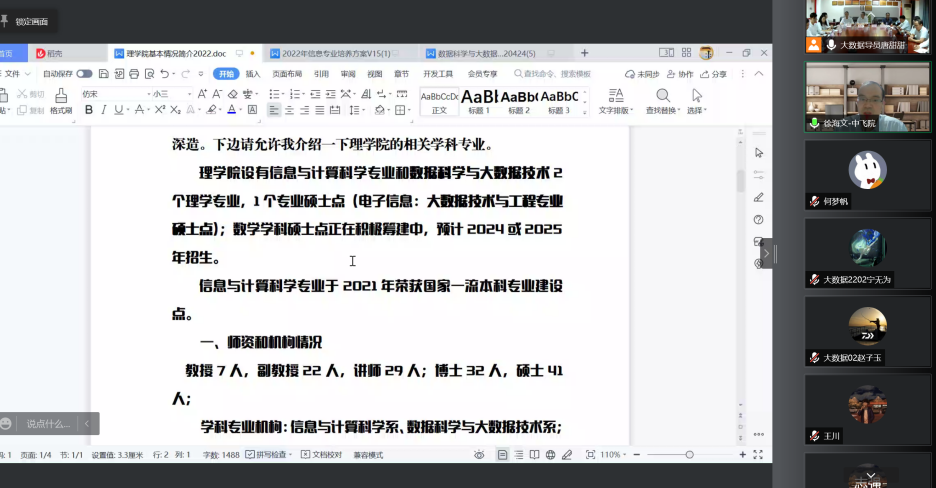Click the search commands (查找命令) field
This screenshot has width=936, height=488.
coord(553,74)
